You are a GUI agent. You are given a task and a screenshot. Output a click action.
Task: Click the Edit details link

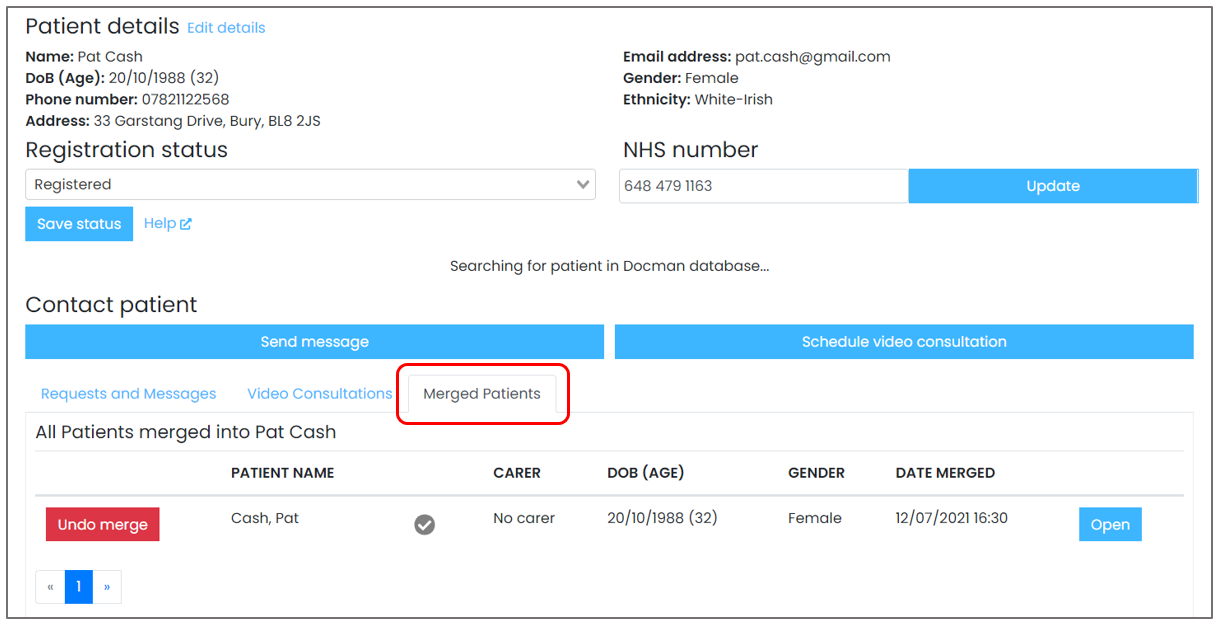tap(226, 28)
